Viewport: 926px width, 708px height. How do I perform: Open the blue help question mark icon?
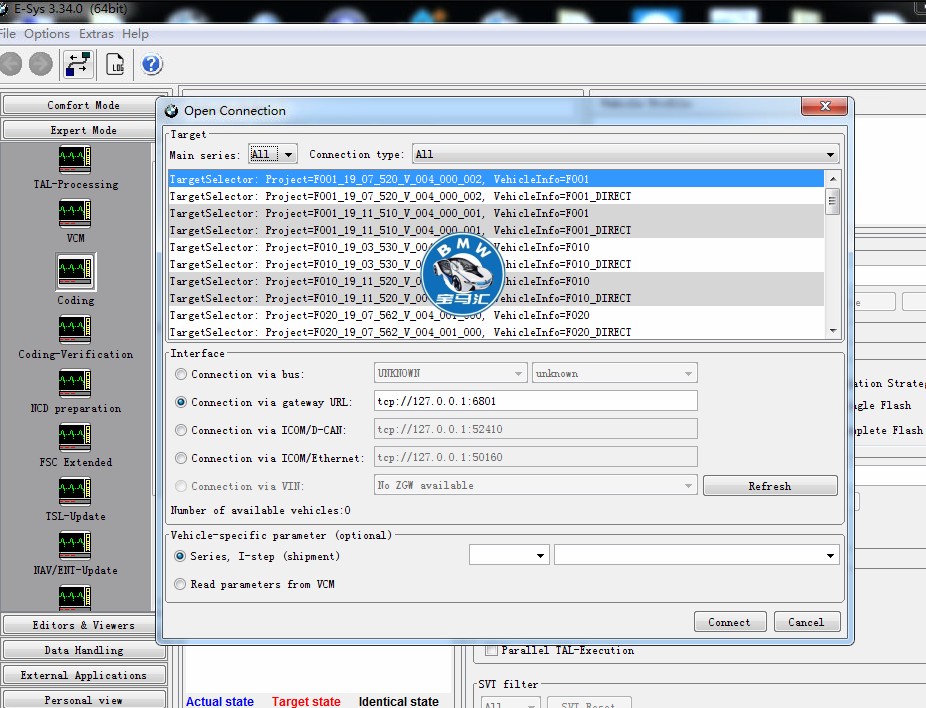tap(151, 64)
